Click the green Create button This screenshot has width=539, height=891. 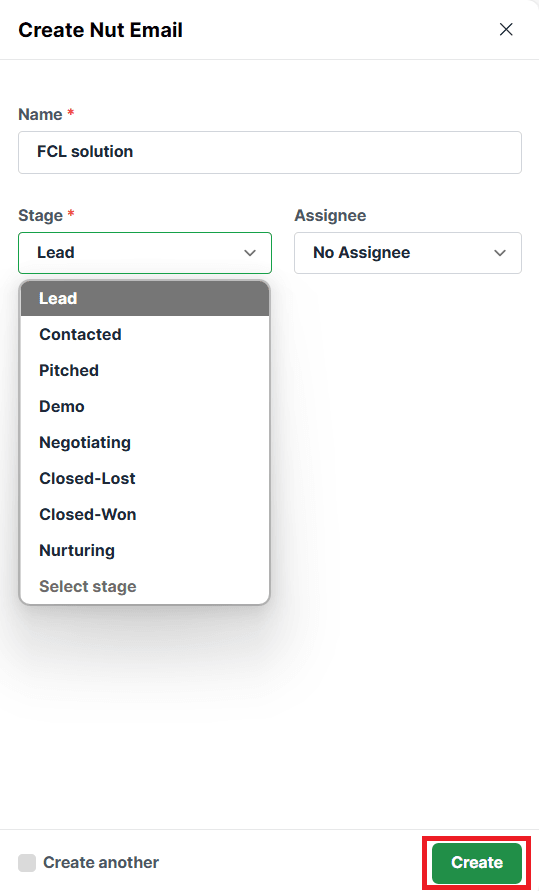tap(477, 862)
